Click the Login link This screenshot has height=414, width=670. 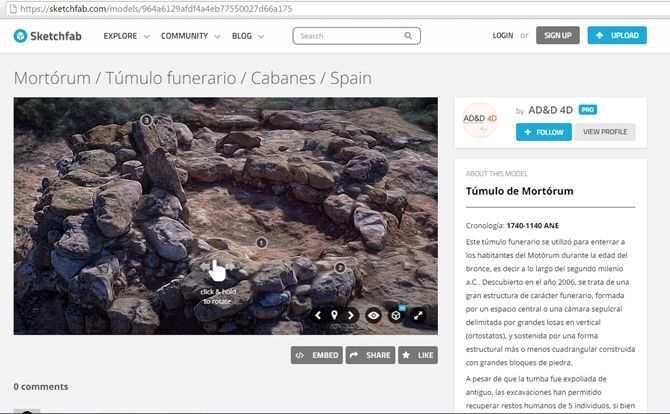(x=502, y=36)
